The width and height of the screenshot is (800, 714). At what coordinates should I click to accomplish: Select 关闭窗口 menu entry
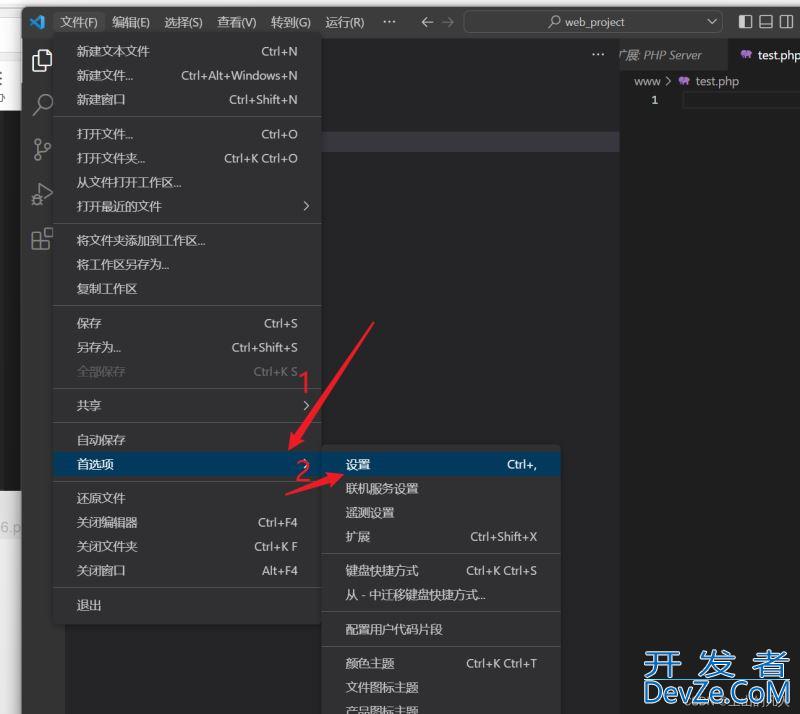[x=187, y=571]
